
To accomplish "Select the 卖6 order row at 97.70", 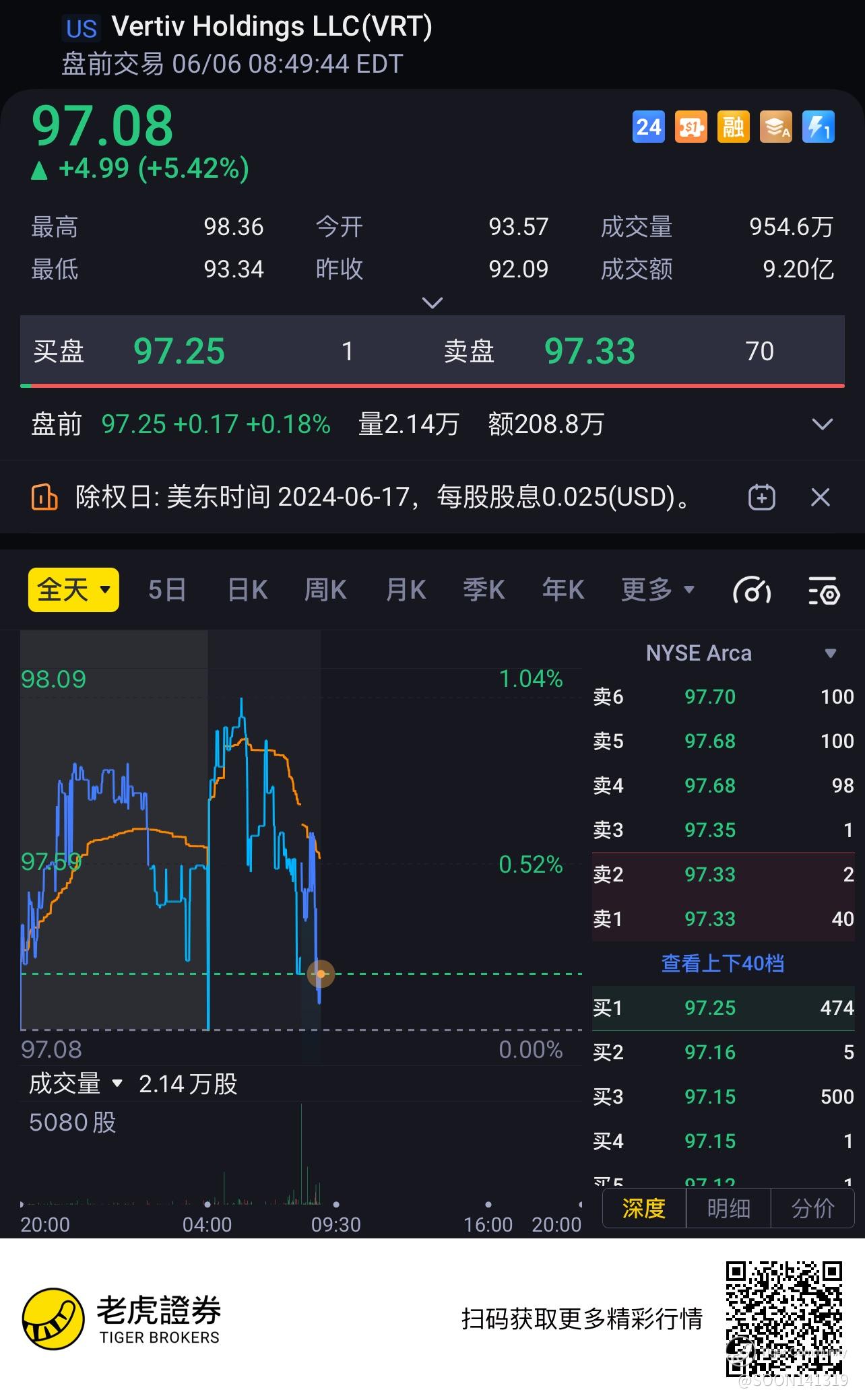I will pyautogui.click(x=723, y=696).
